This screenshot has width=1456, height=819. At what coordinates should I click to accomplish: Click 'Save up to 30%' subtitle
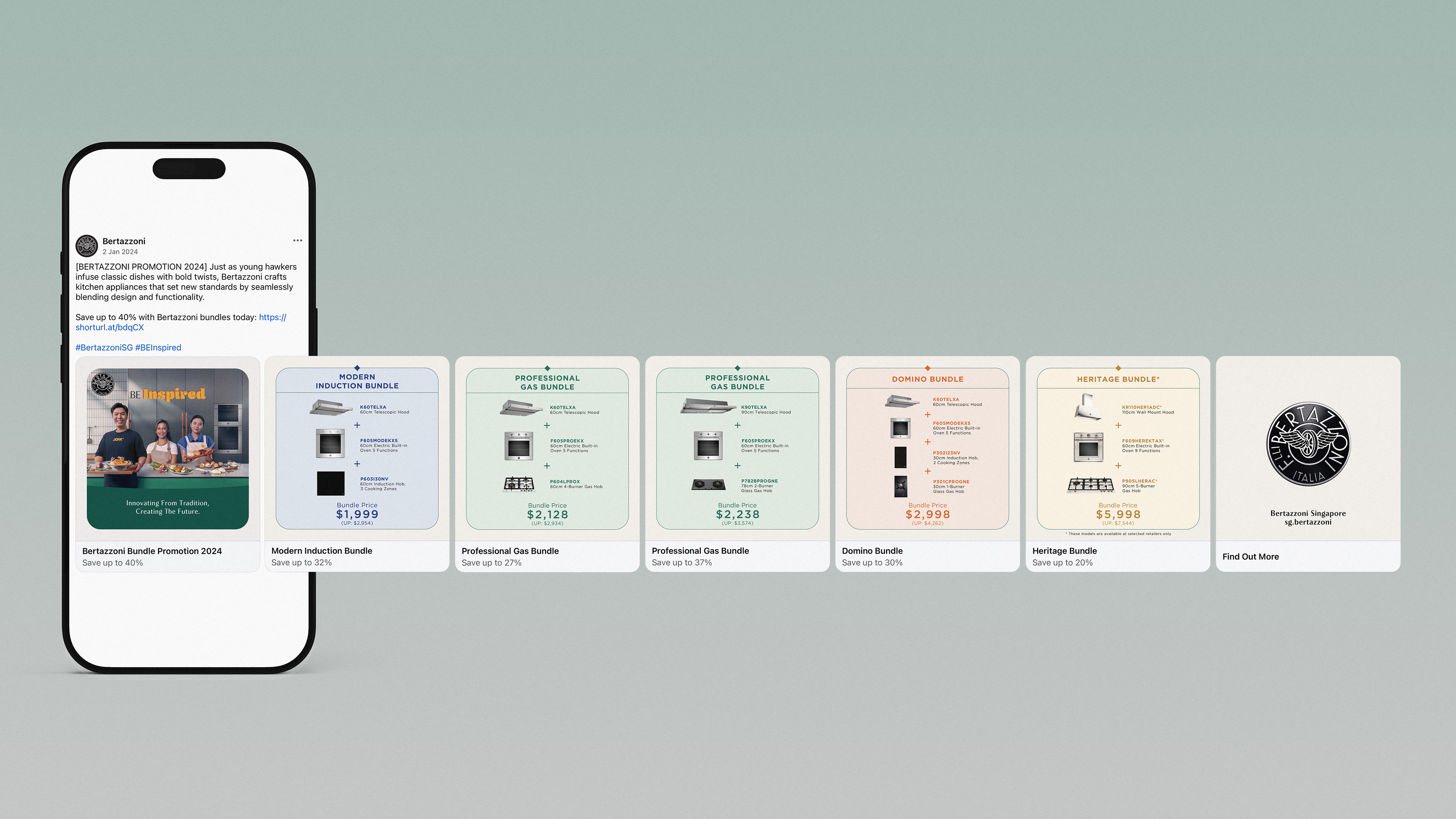coord(872,563)
